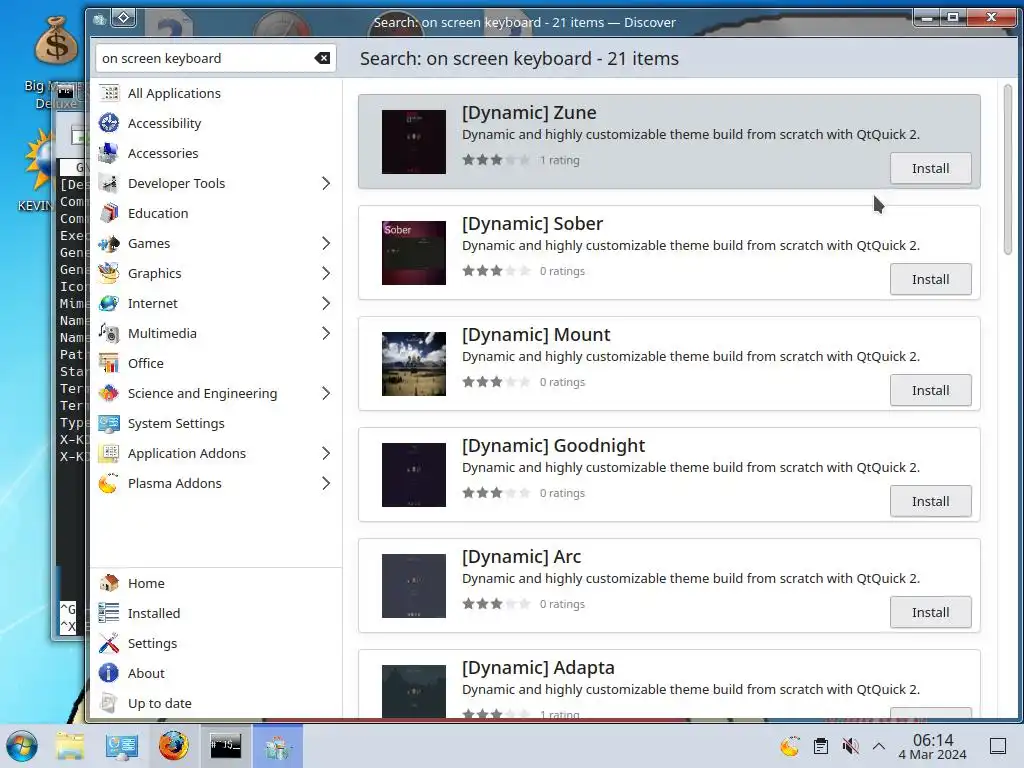
Task: Click the Internet globe icon
Action: [x=109, y=304]
